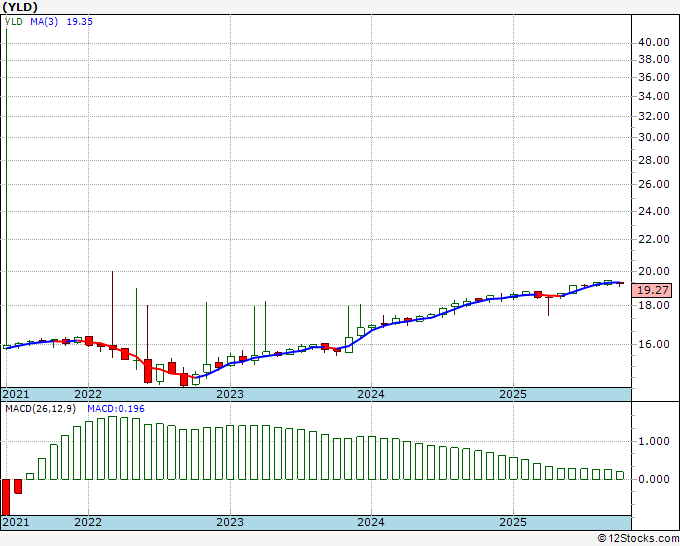Click the 1.000 MACD axis label

(654, 441)
